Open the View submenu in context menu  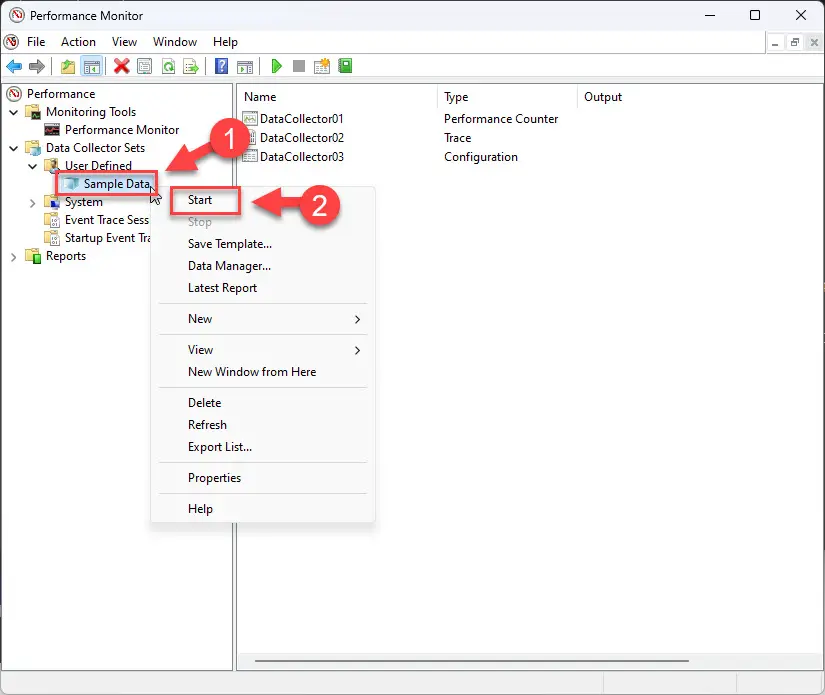(263, 350)
